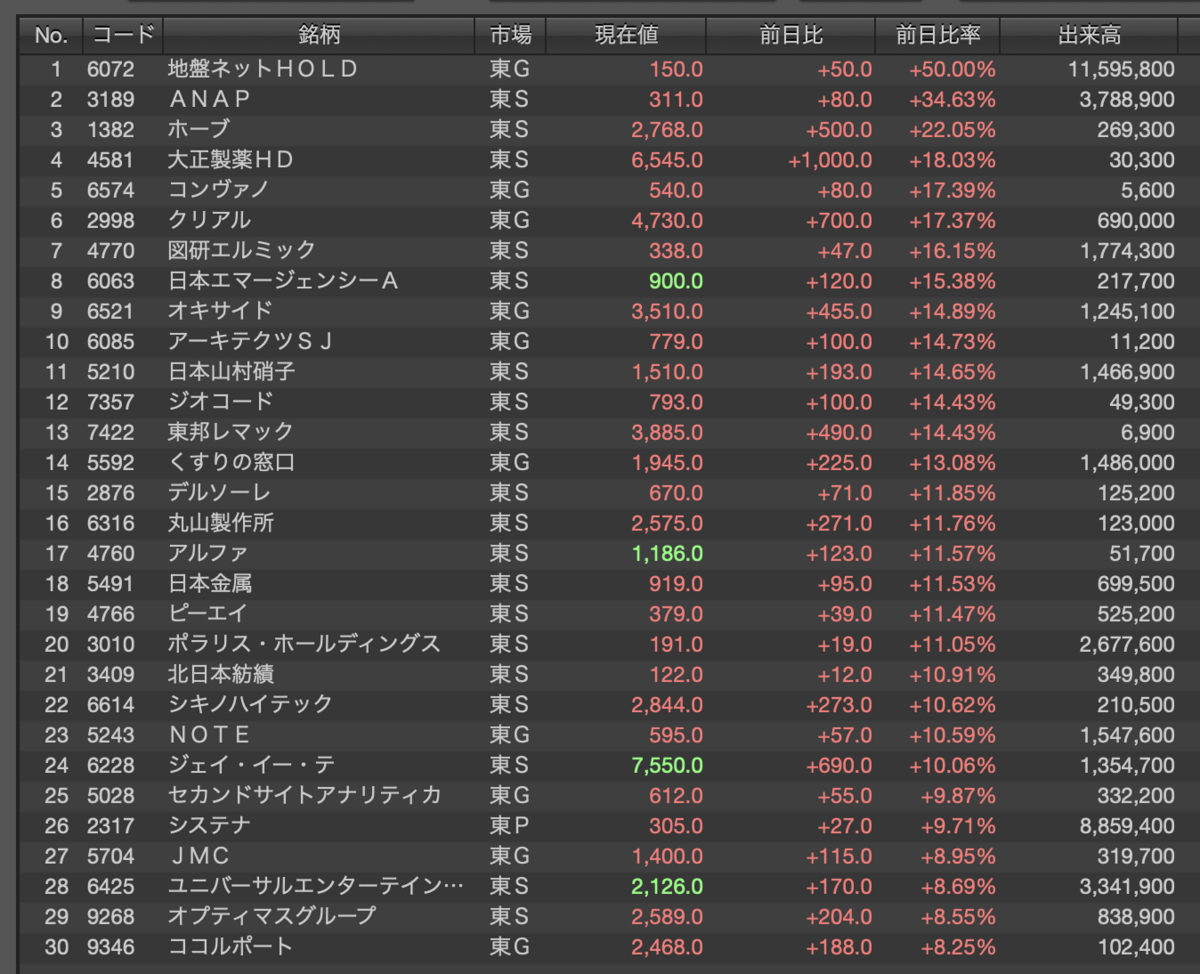Viewport: 1200px width, 974px height.
Task: Select the 大正製薬ＨＤ stock name
Action: [231, 160]
